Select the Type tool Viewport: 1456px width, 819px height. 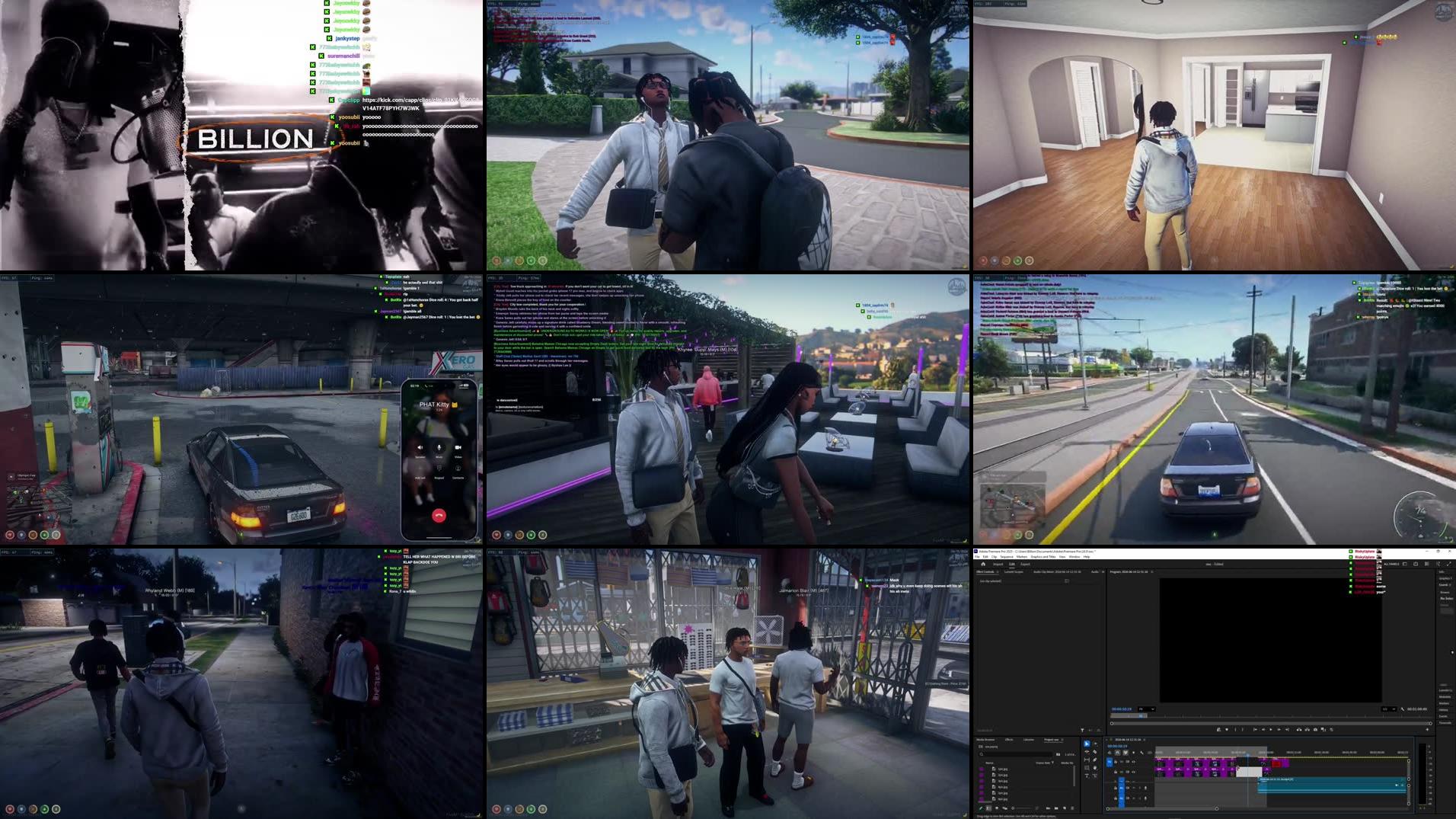click(1087, 776)
